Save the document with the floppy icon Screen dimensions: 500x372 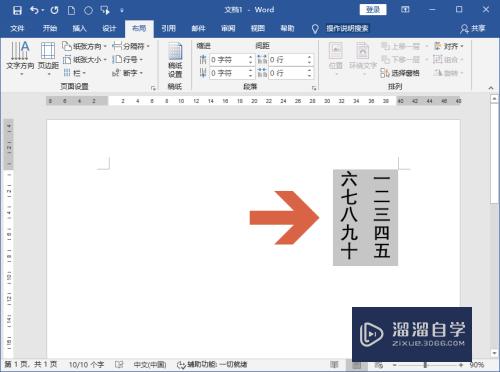click(17, 10)
